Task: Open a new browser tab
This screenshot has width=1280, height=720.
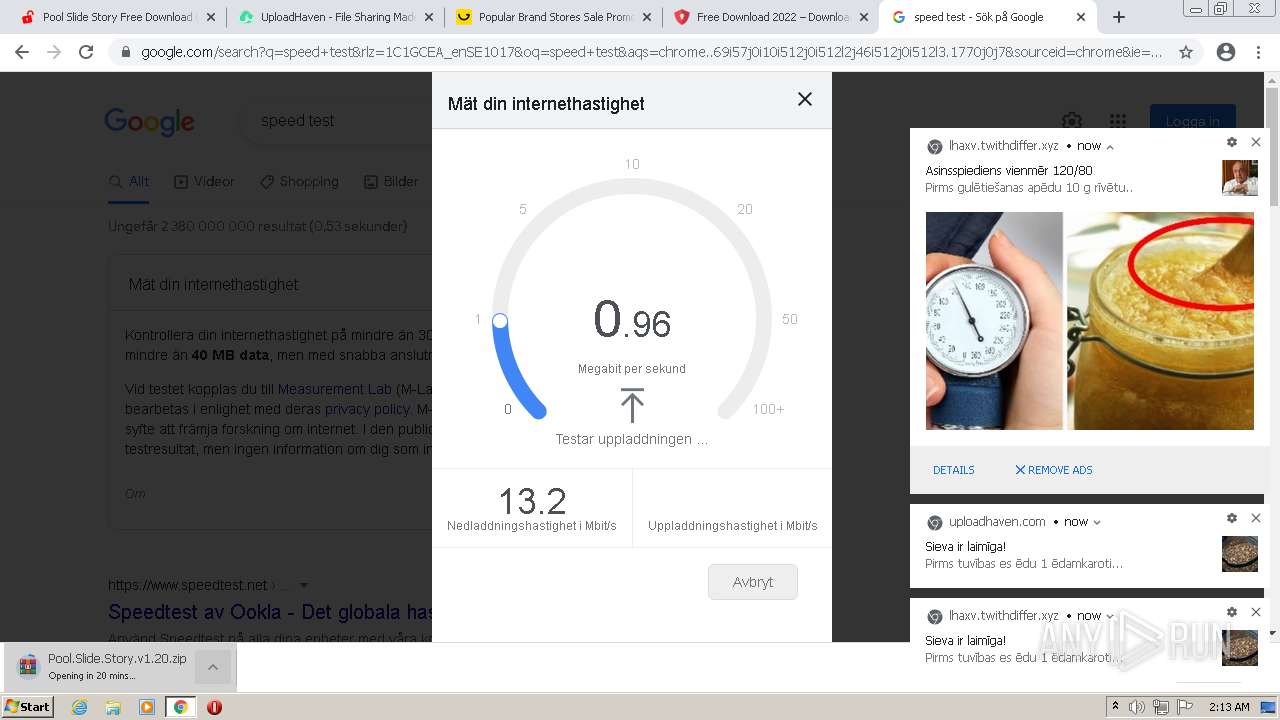Action: (1119, 17)
